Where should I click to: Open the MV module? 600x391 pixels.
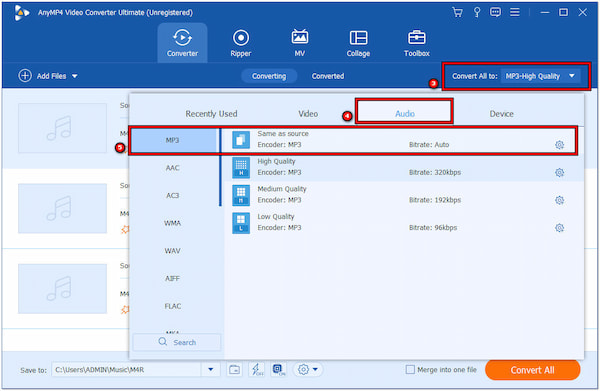(300, 43)
